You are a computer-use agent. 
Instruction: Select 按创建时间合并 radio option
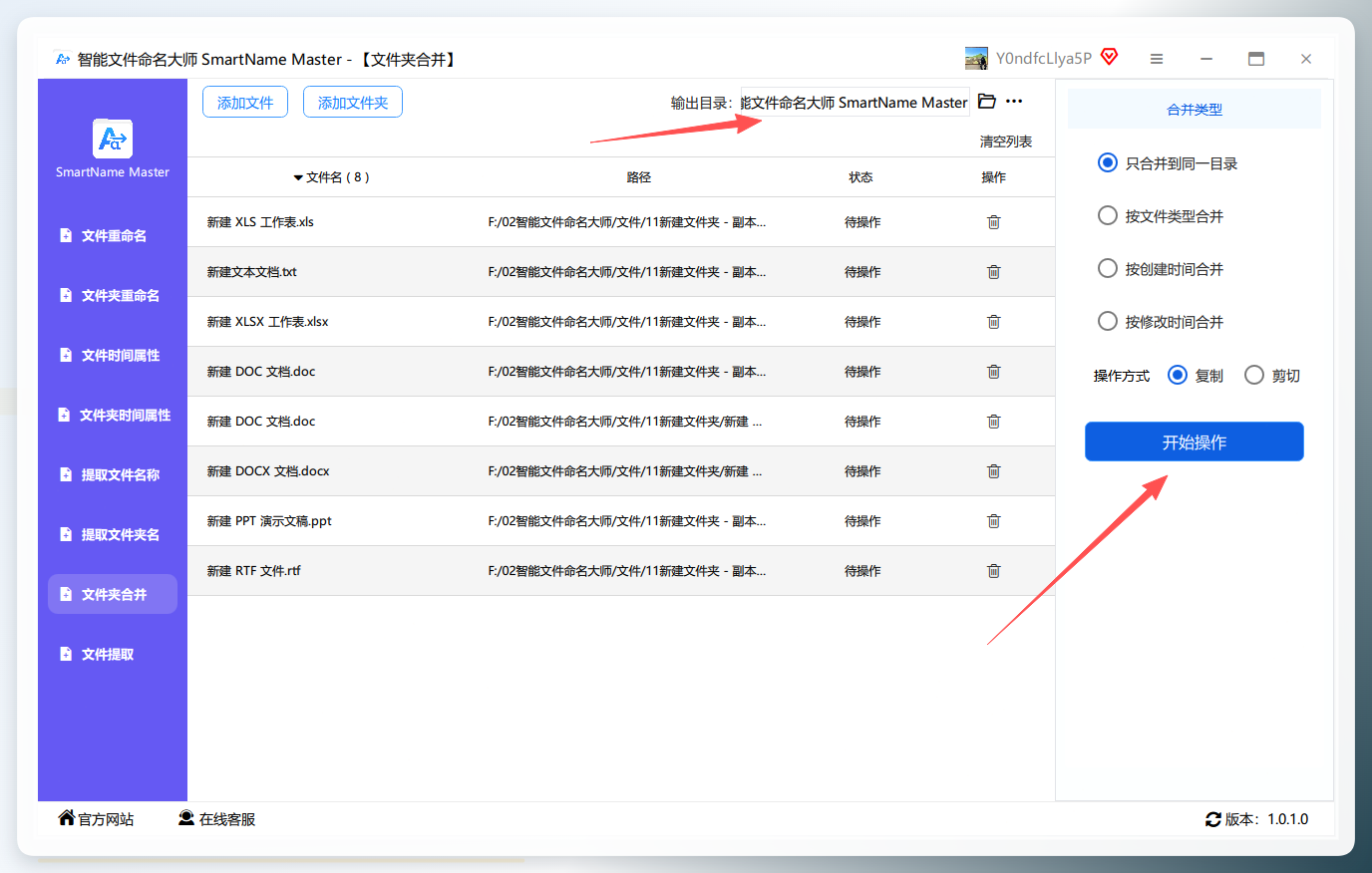(1107, 268)
